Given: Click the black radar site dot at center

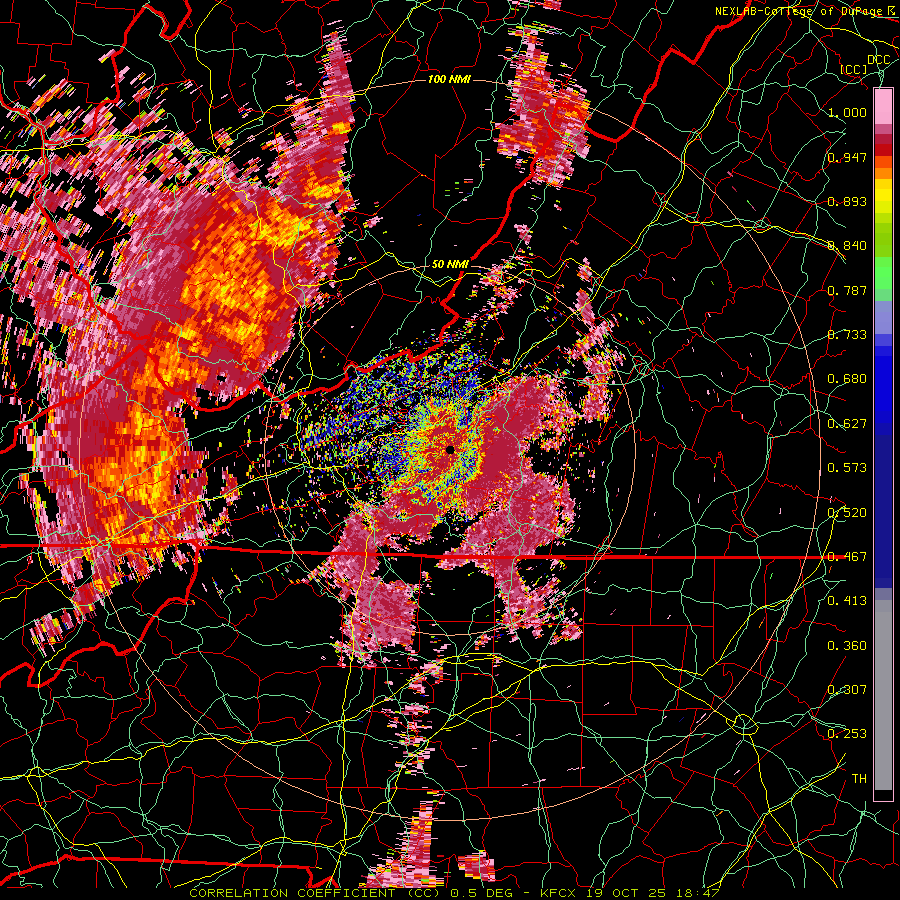Looking at the screenshot, I should (x=451, y=450).
